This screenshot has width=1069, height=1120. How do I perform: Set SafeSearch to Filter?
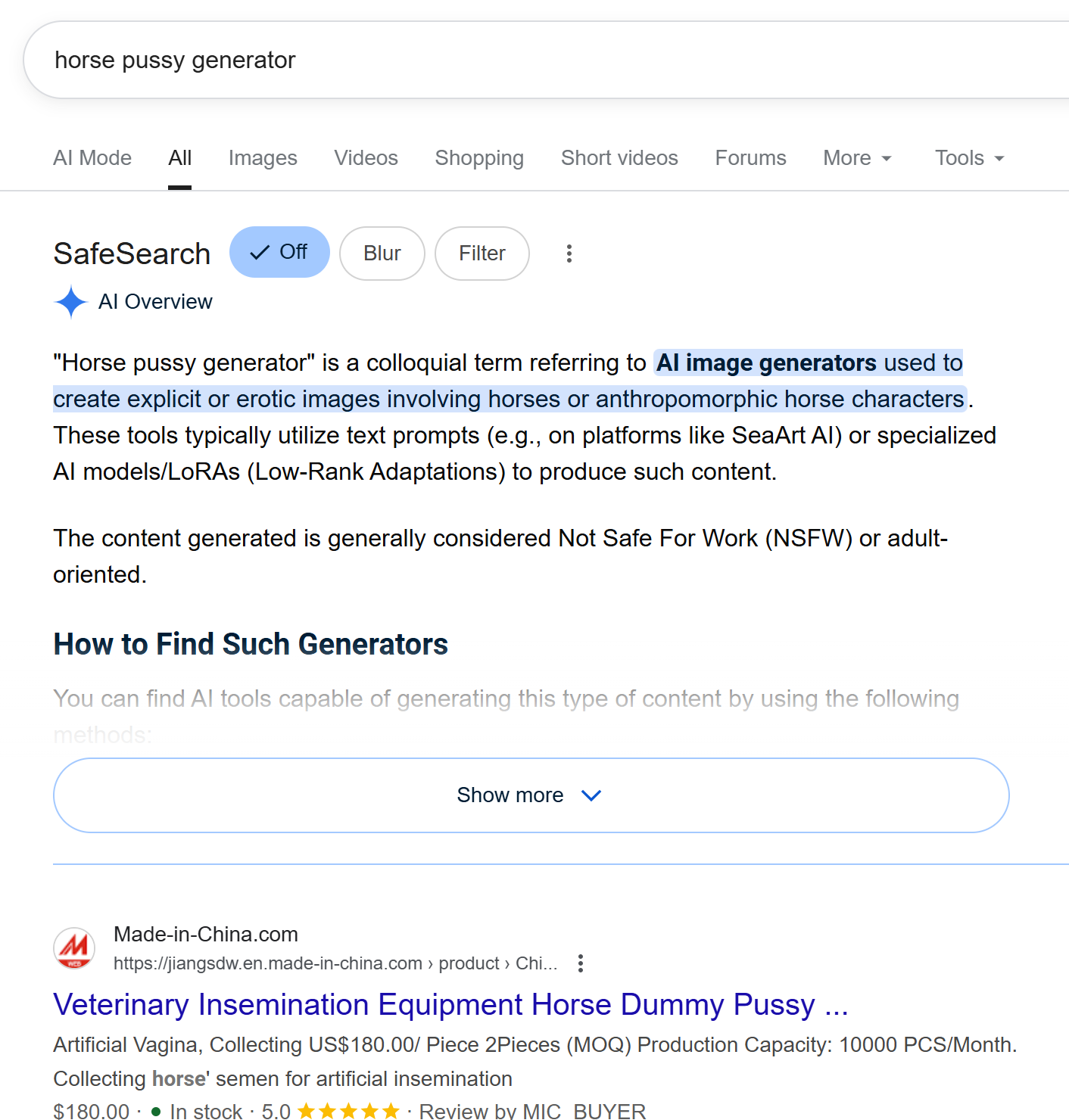[482, 254]
